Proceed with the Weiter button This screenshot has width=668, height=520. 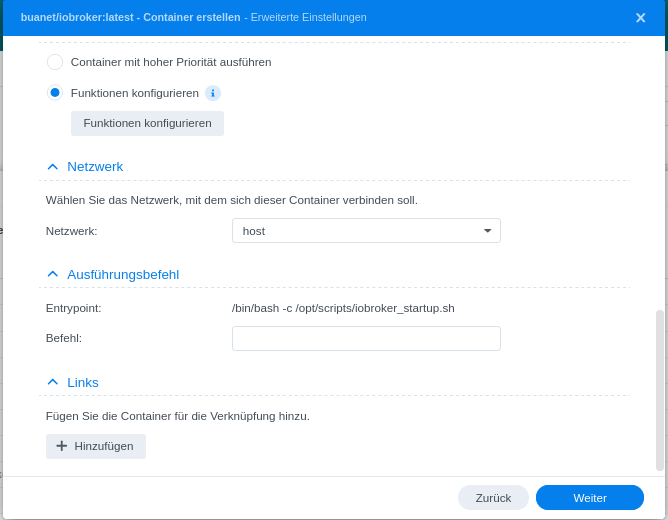[590, 498]
